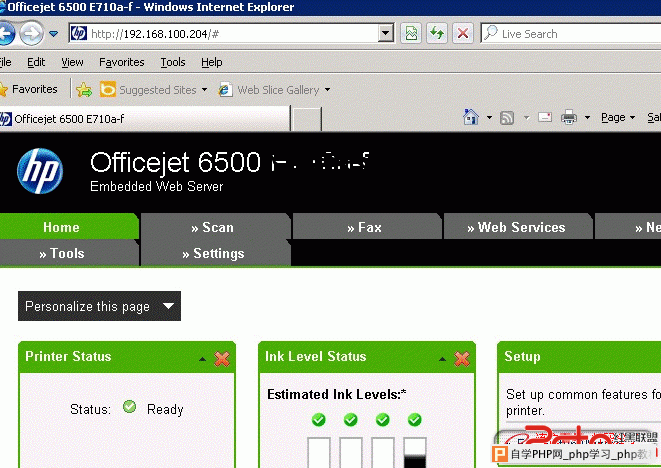Expand Personalize this page dropdown
Viewport: 661px width, 468px height.
pyautogui.click(x=99, y=306)
